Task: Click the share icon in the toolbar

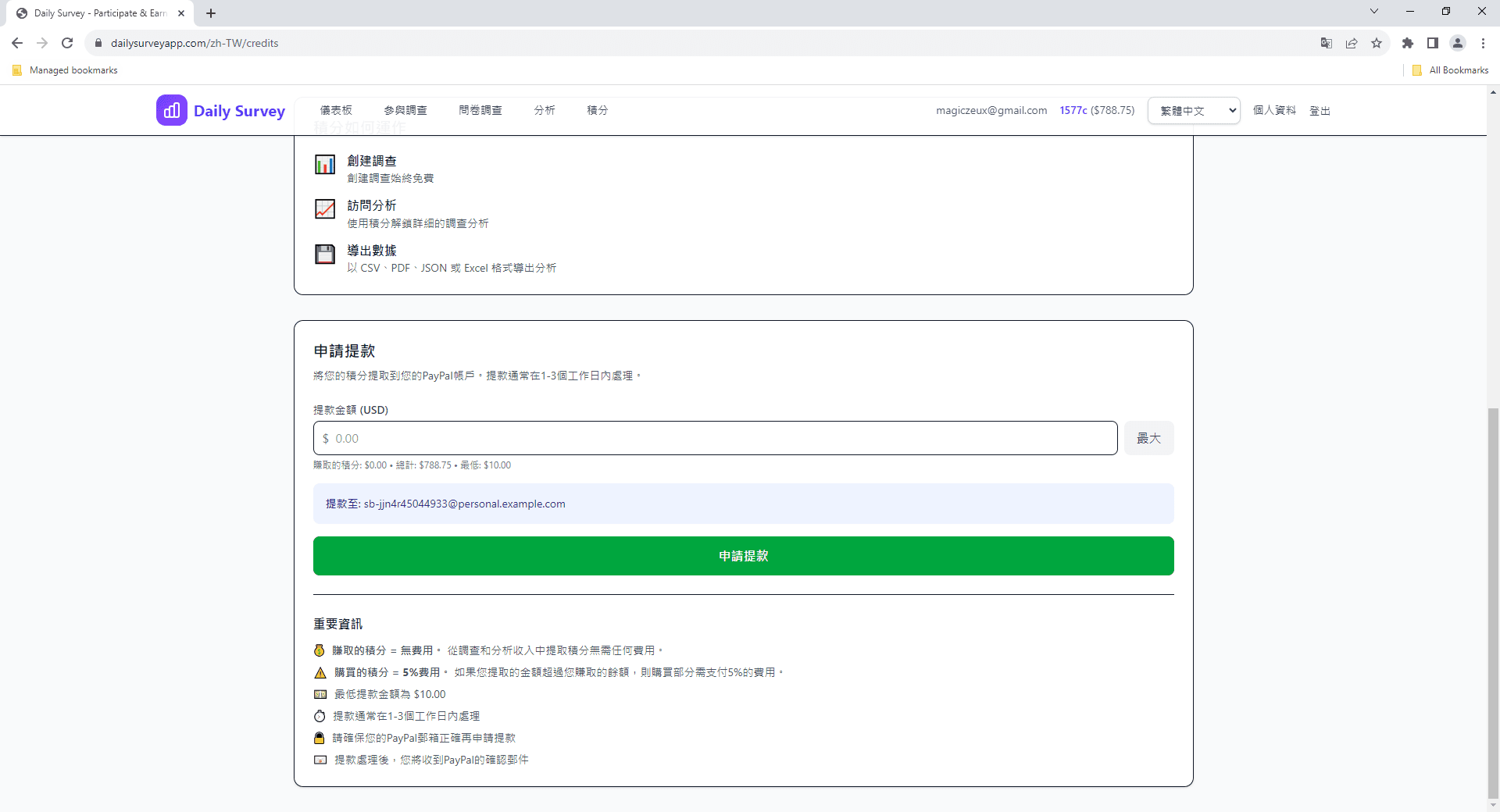Action: pos(1352,43)
